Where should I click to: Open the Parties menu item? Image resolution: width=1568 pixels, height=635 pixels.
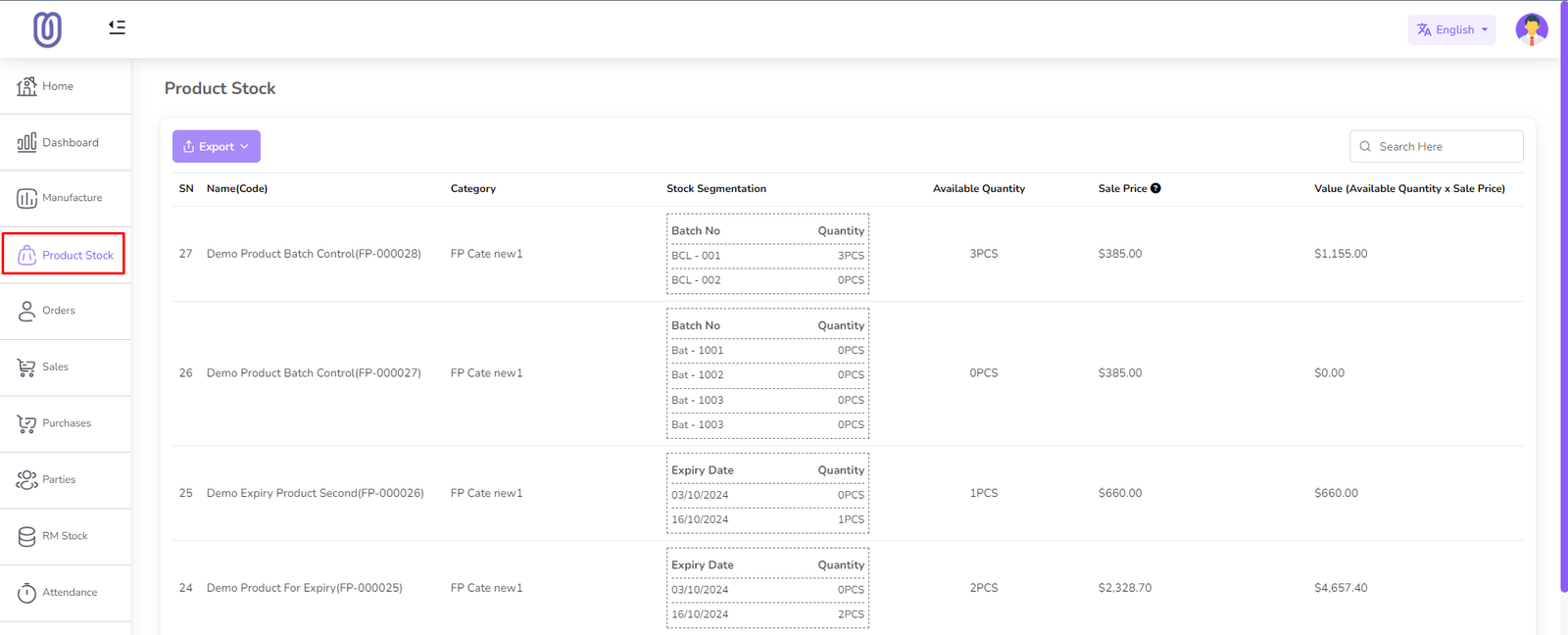[x=59, y=480]
